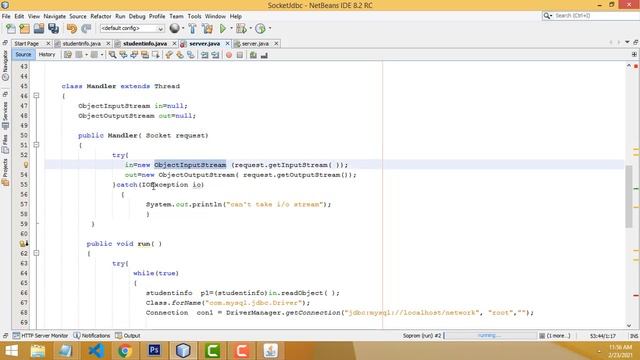Click the Next Bookmark icon

coord(180,55)
